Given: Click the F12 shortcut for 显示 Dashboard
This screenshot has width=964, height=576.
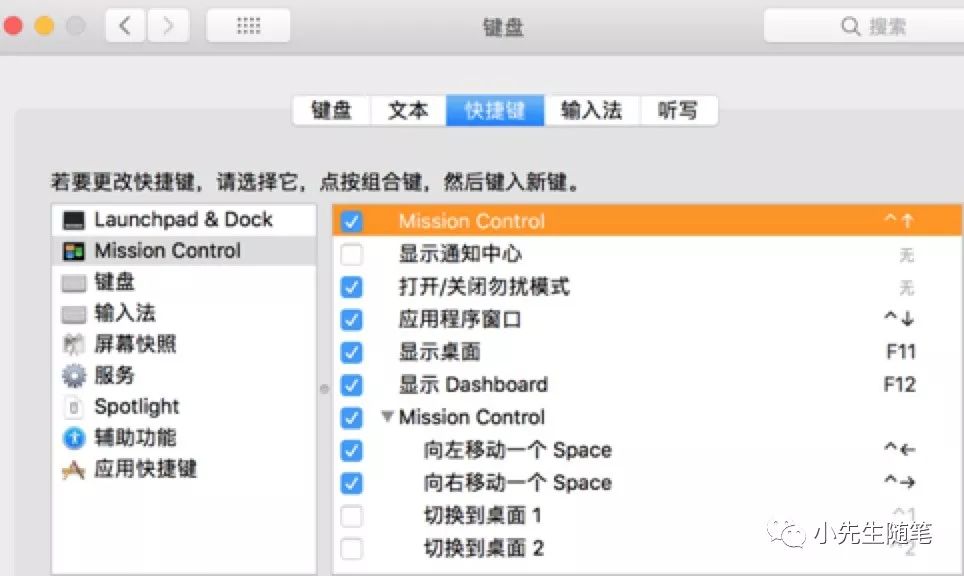Looking at the screenshot, I should click(899, 385).
